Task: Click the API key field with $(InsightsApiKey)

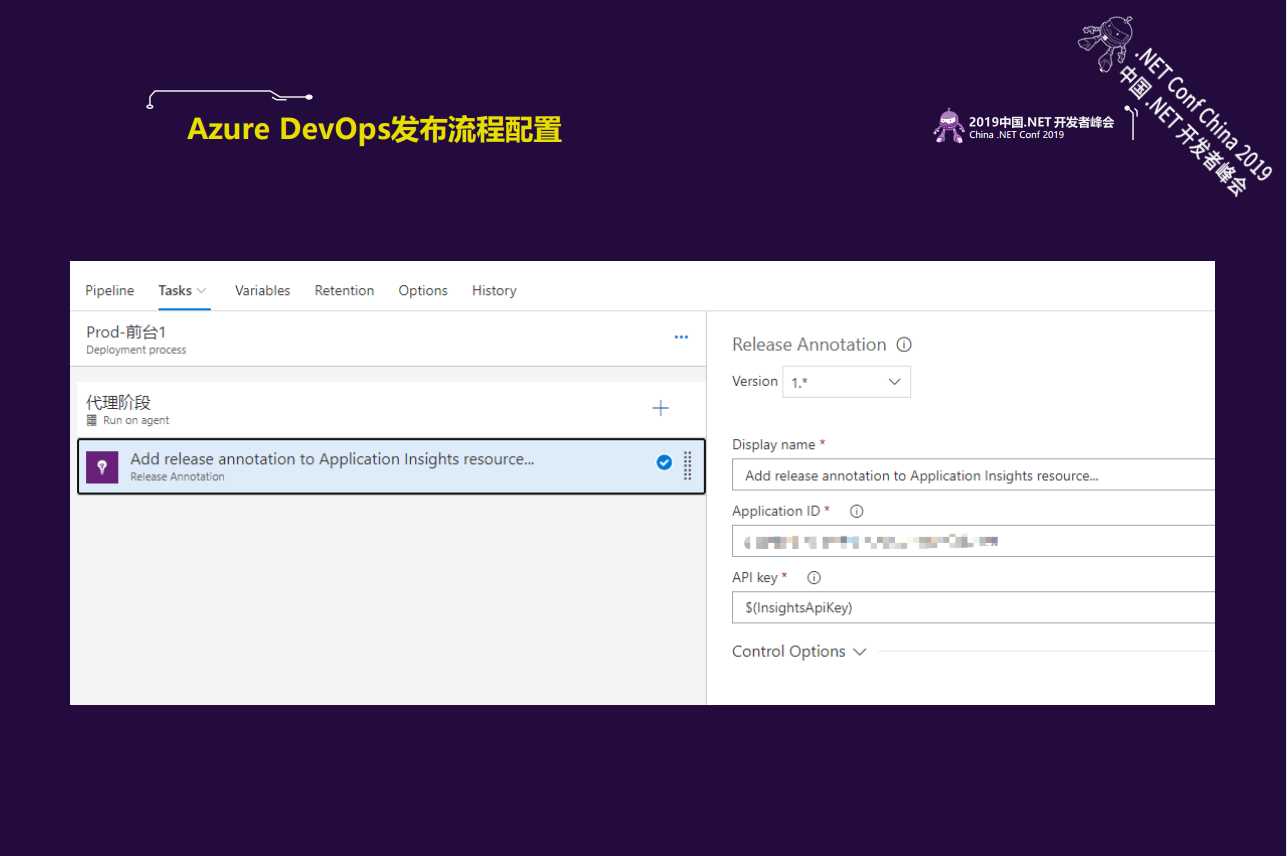Action: click(973, 607)
